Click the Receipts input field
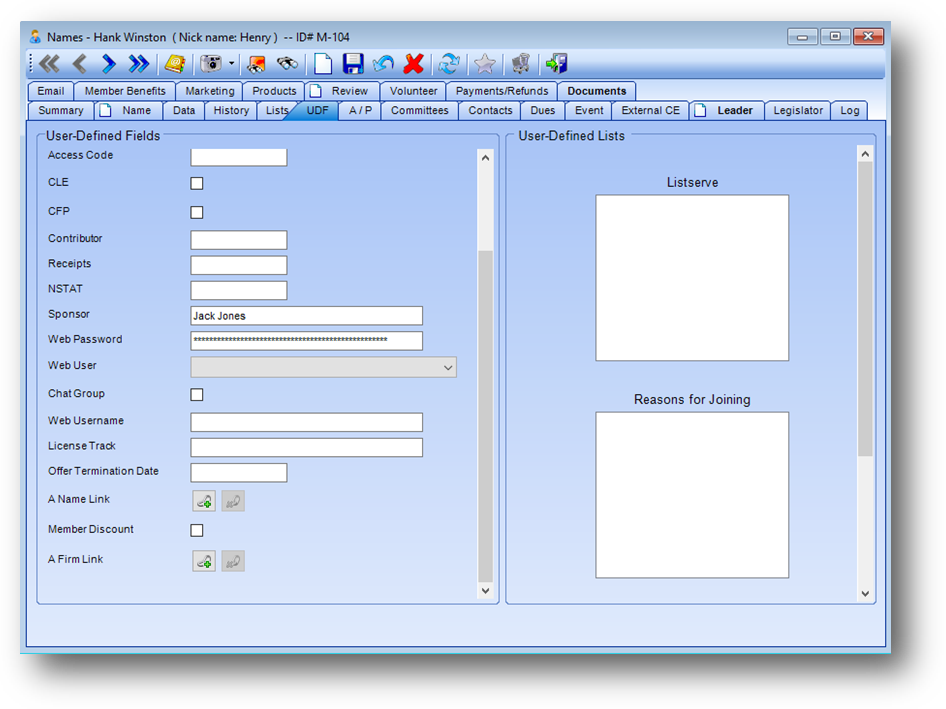Screen dimensions: 946x709 click(239, 265)
